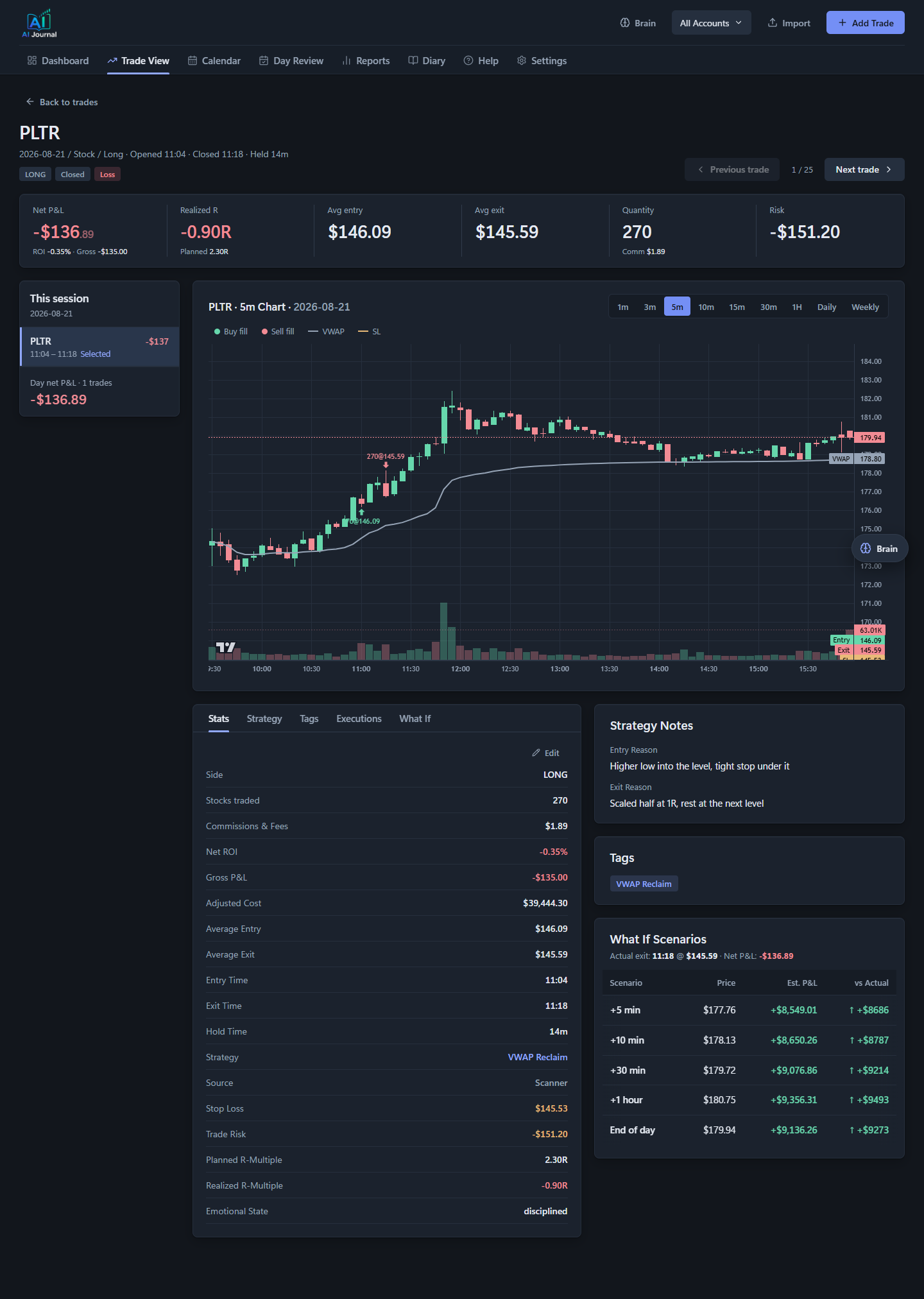Open the Calendar tab
924x1299 pixels.
214,61
